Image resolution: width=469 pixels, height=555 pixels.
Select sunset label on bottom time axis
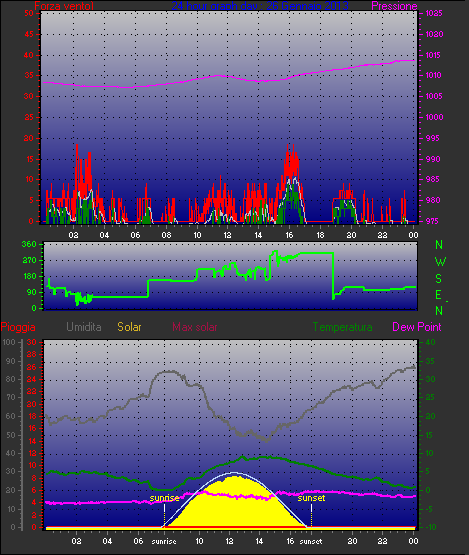[311, 542]
